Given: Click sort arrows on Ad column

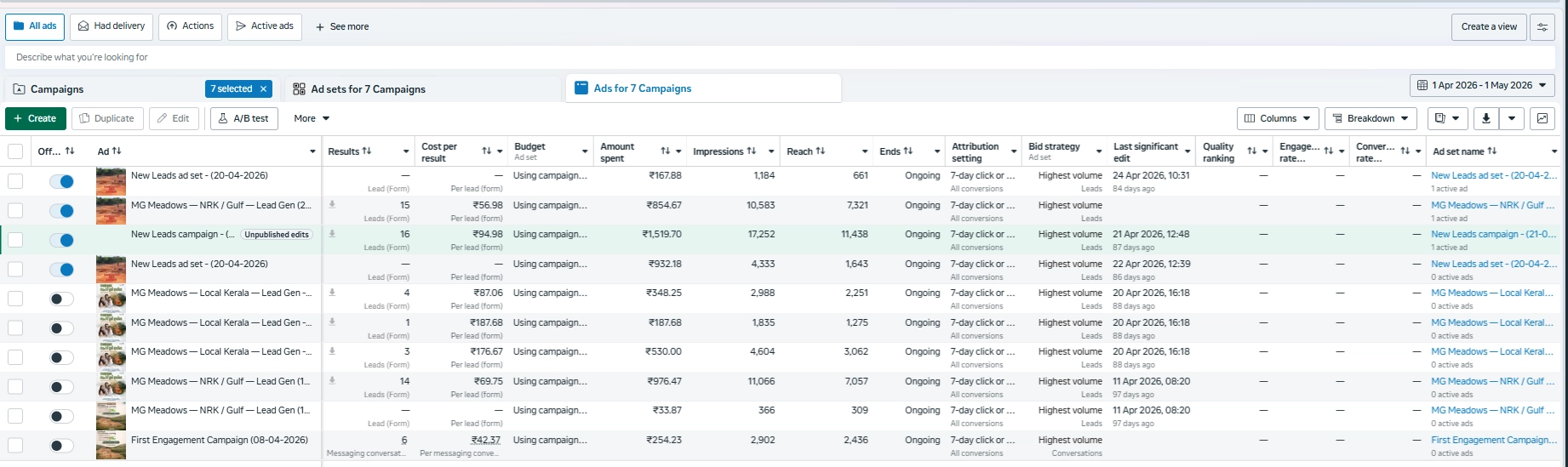Looking at the screenshot, I should click(117, 151).
